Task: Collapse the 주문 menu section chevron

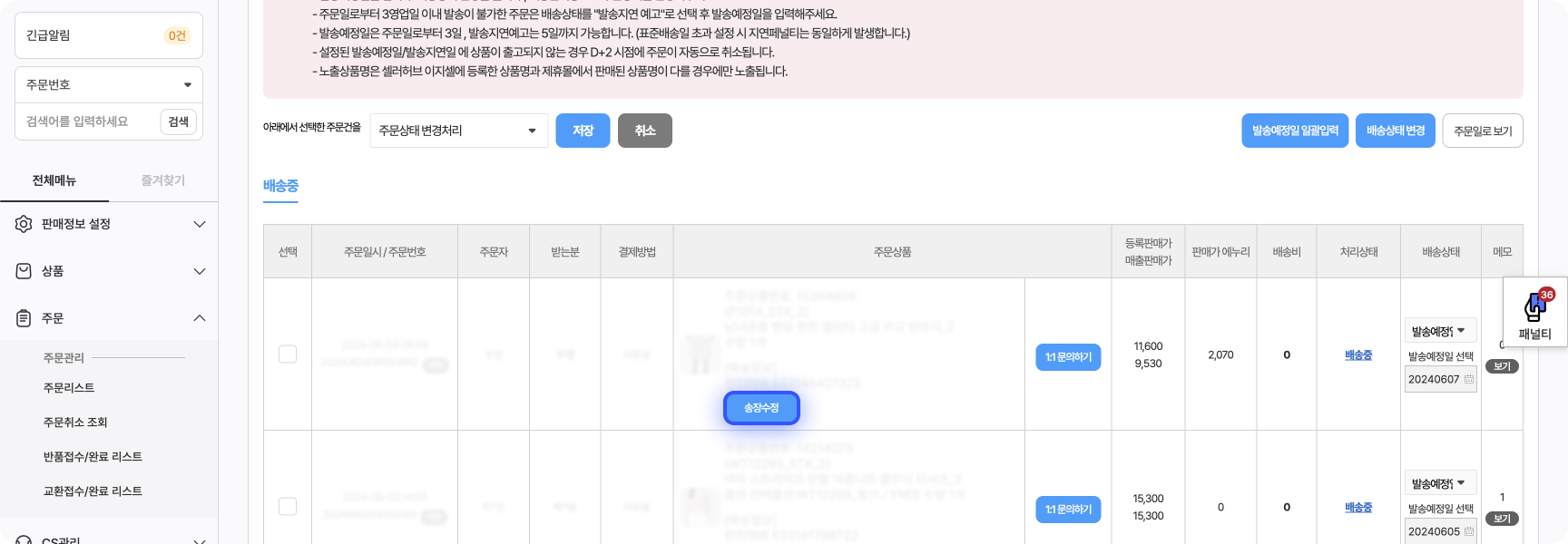Action: coord(200,318)
